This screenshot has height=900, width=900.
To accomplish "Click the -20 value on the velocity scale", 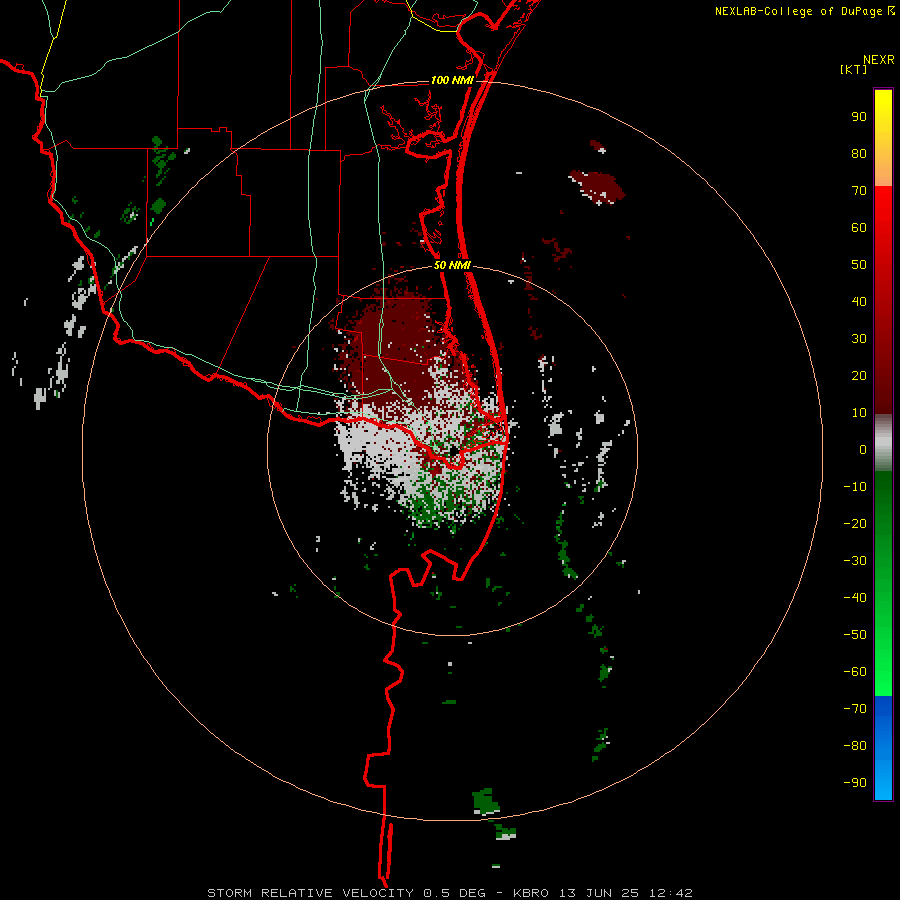I will click(855, 524).
